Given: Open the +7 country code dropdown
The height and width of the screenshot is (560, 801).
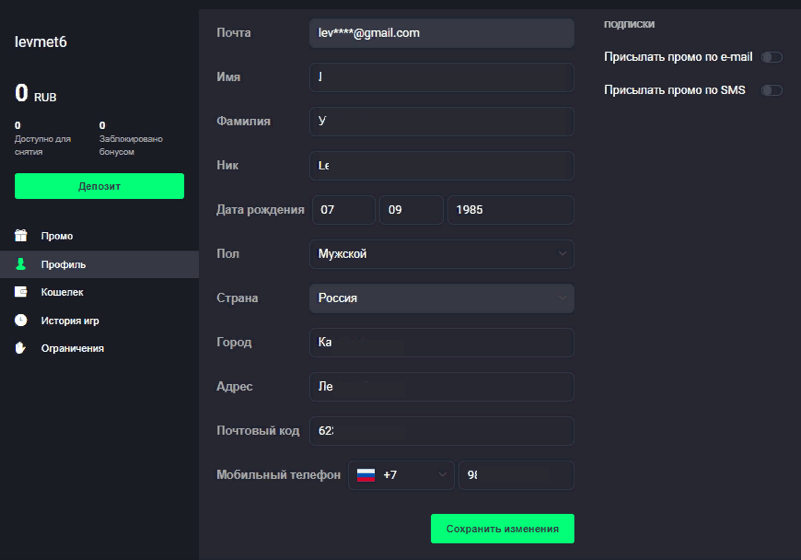Looking at the screenshot, I should point(401,475).
